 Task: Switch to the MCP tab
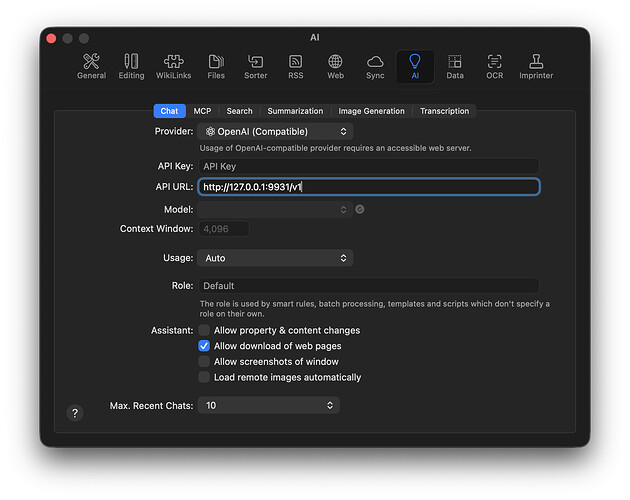[x=202, y=111]
